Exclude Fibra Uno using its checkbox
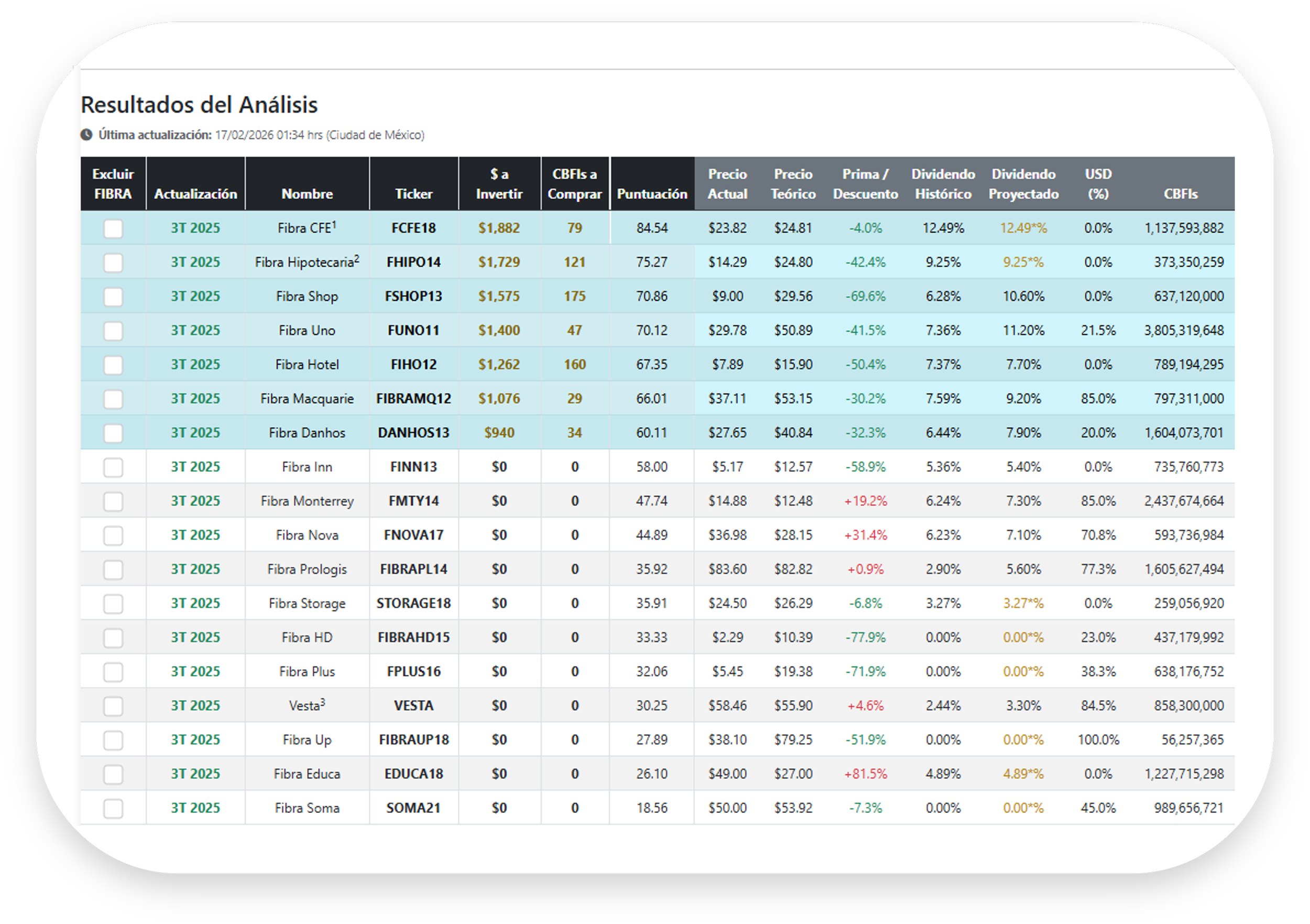1310x924 pixels. 113,331
